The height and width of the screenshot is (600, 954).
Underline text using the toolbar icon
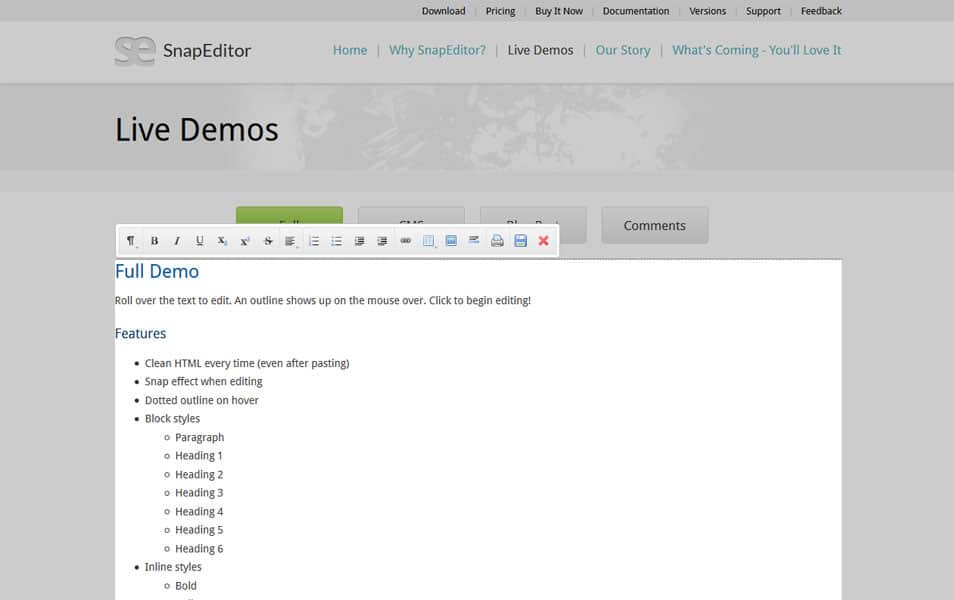(198, 240)
